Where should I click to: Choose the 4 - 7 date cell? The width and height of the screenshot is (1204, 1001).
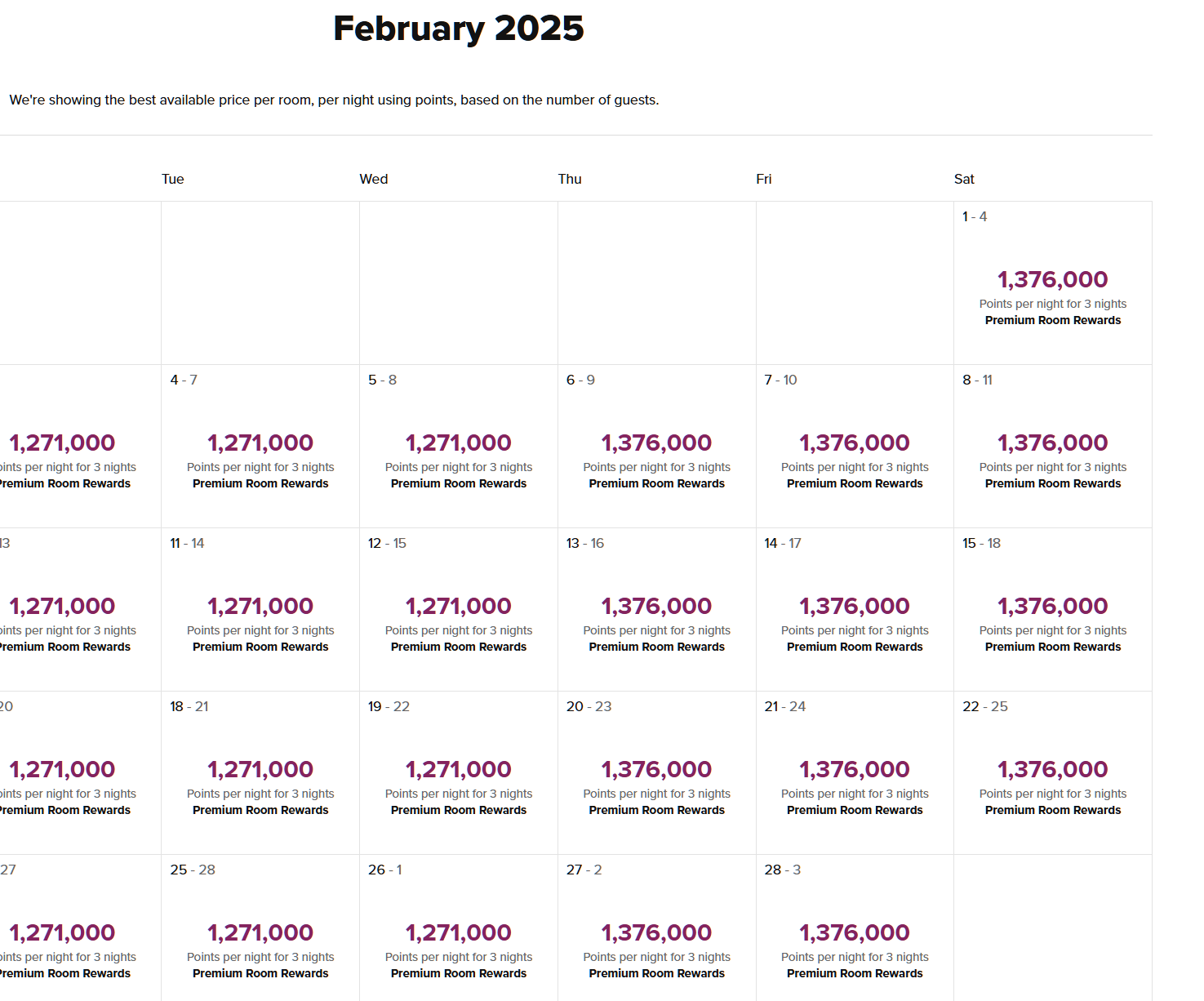tap(260, 447)
